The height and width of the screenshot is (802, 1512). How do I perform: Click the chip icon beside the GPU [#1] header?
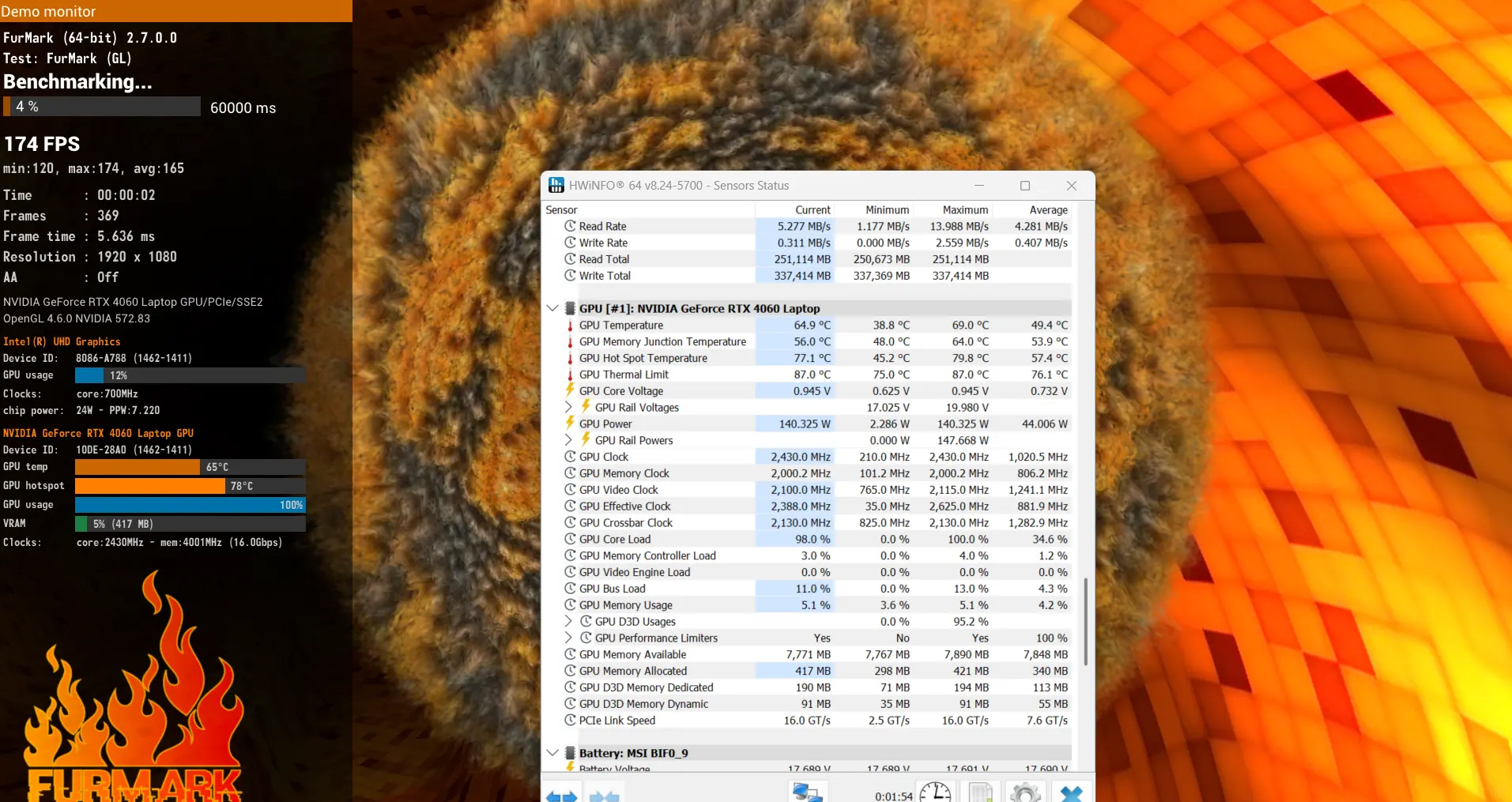[570, 308]
